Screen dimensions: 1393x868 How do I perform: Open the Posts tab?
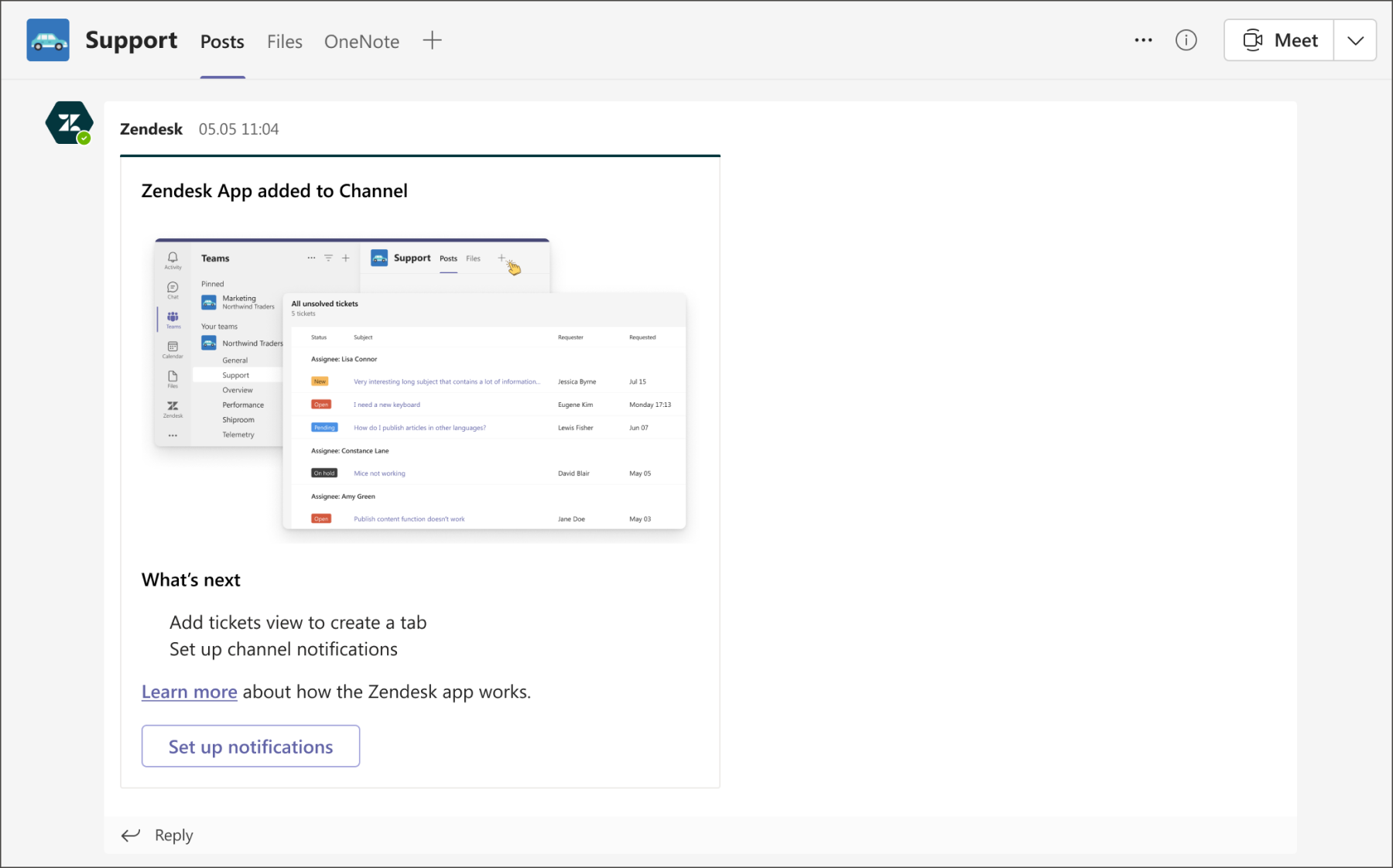pos(222,42)
